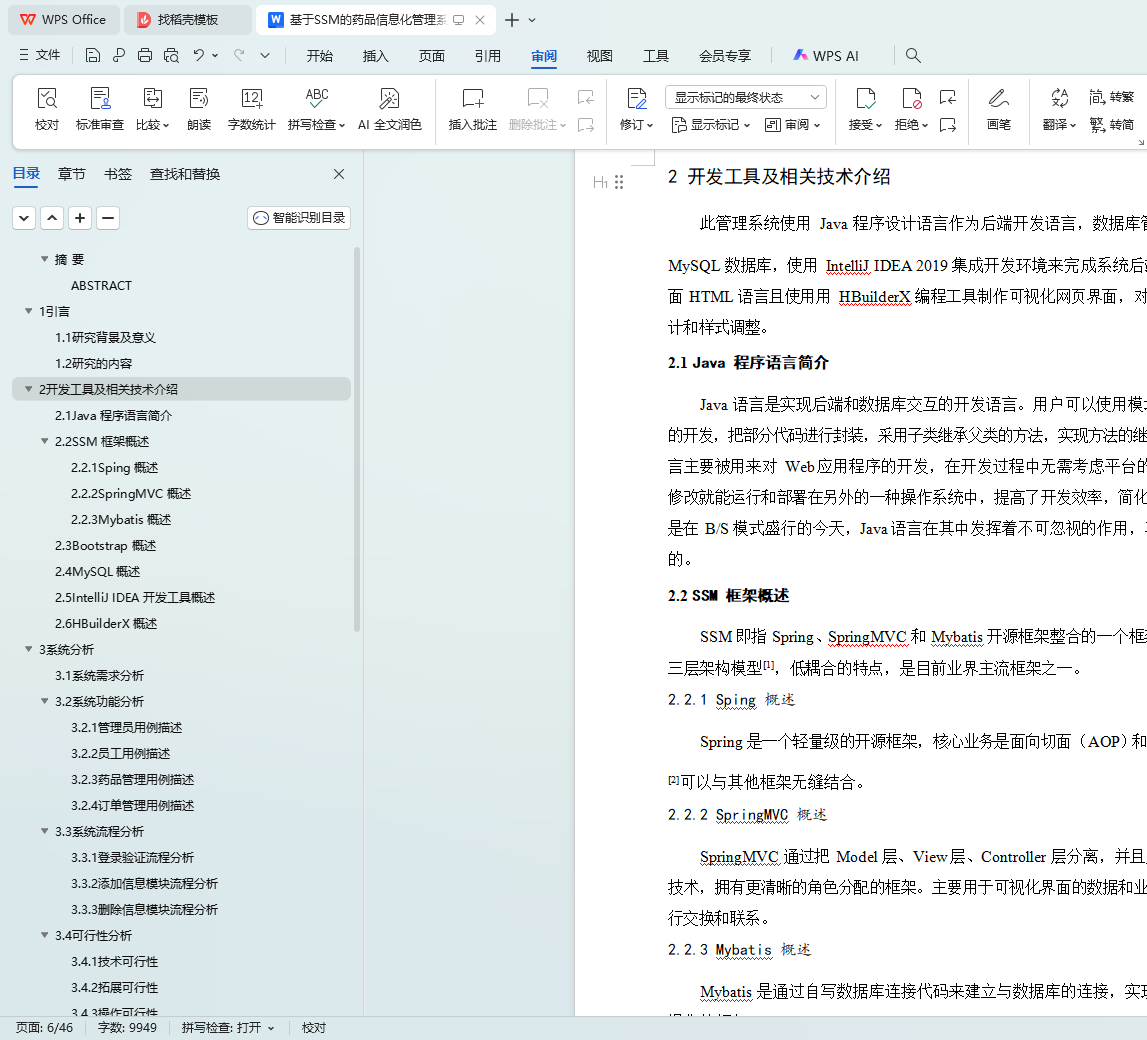Open the WPS Office home tab
Viewport: 1147px width, 1040px height.
point(63,20)
